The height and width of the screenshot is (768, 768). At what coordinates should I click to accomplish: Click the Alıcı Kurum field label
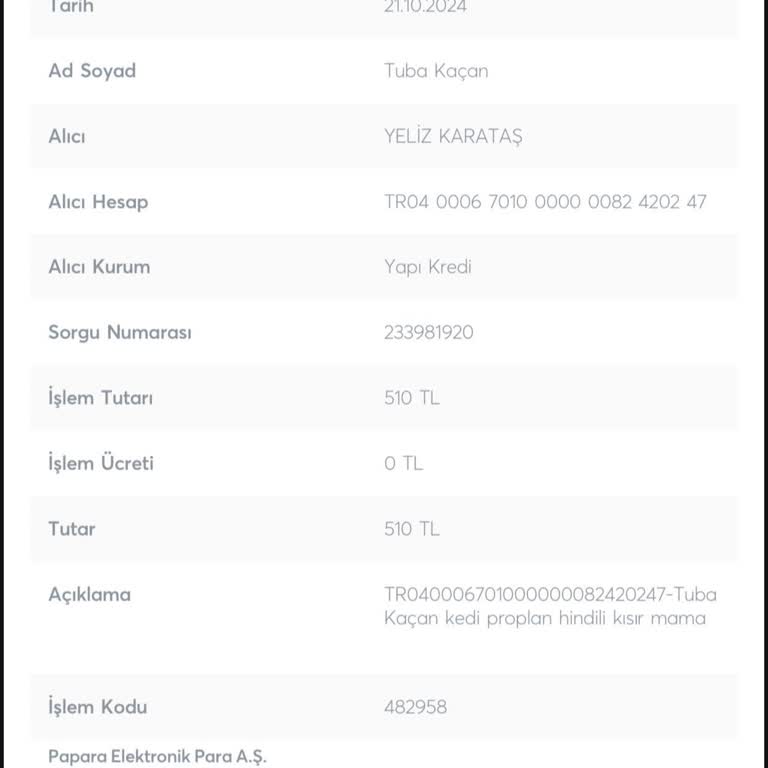coord(99,267)
